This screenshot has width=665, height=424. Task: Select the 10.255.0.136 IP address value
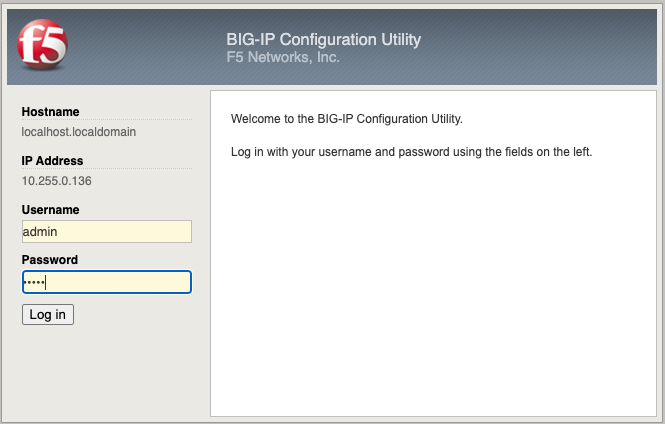[56, 181]
